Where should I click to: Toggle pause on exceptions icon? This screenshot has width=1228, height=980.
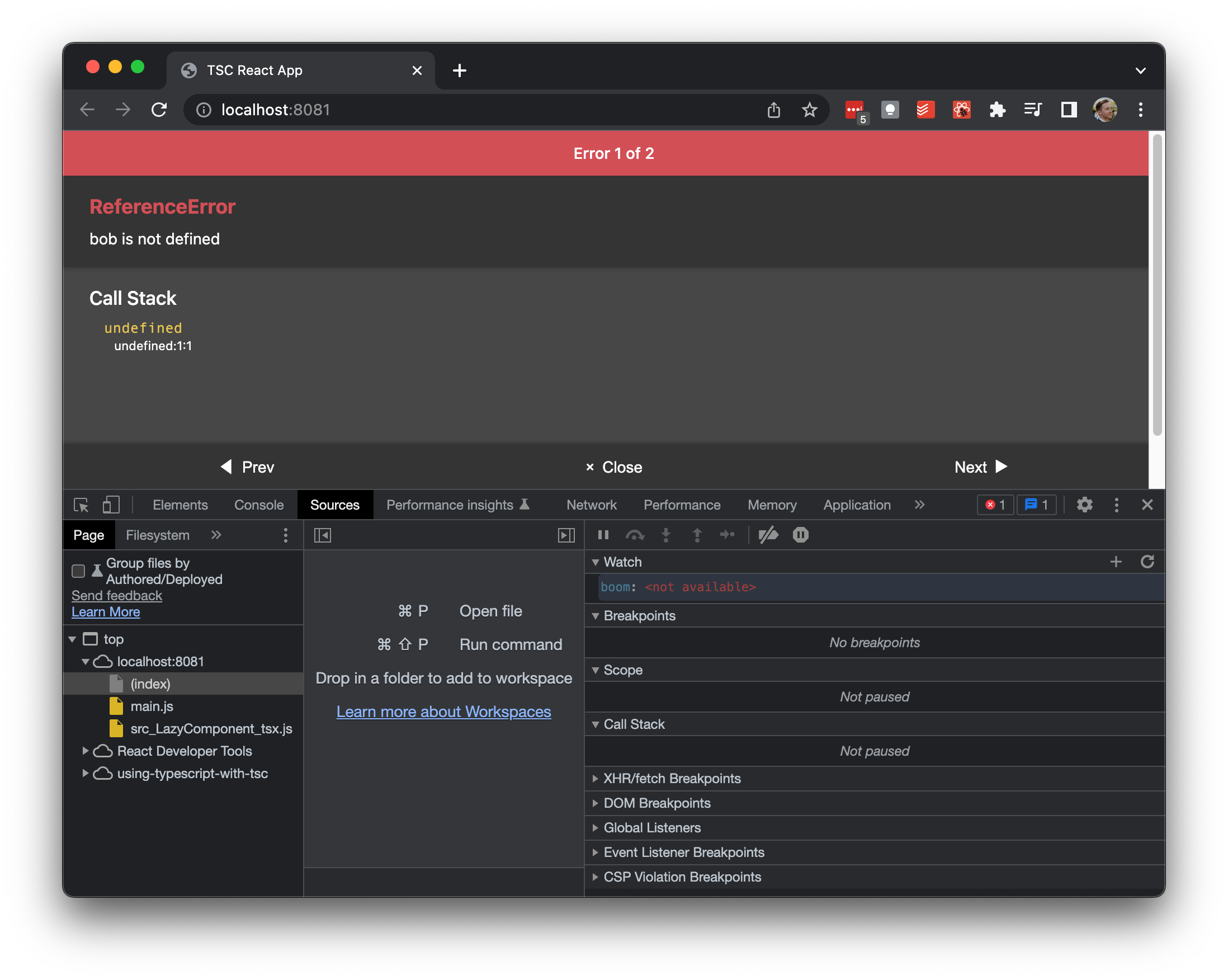point(800,534)
